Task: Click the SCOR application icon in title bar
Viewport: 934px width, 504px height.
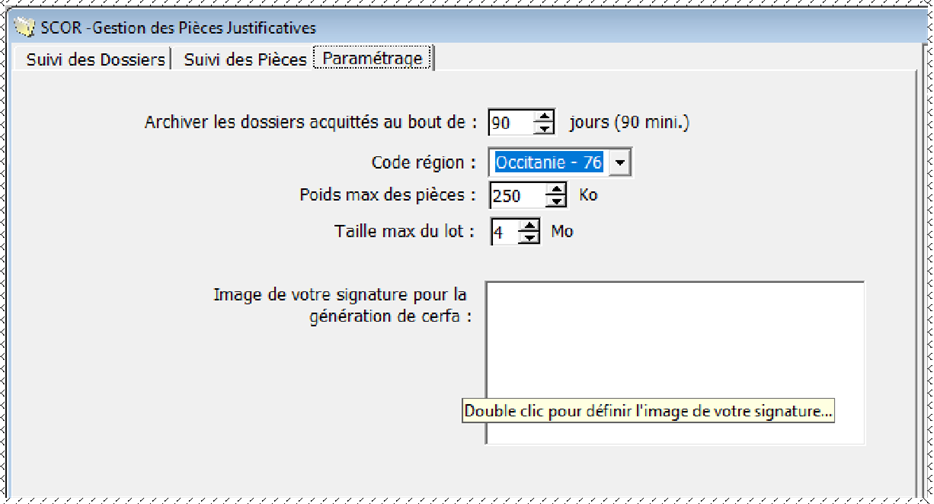Action: tap(24, 27)
